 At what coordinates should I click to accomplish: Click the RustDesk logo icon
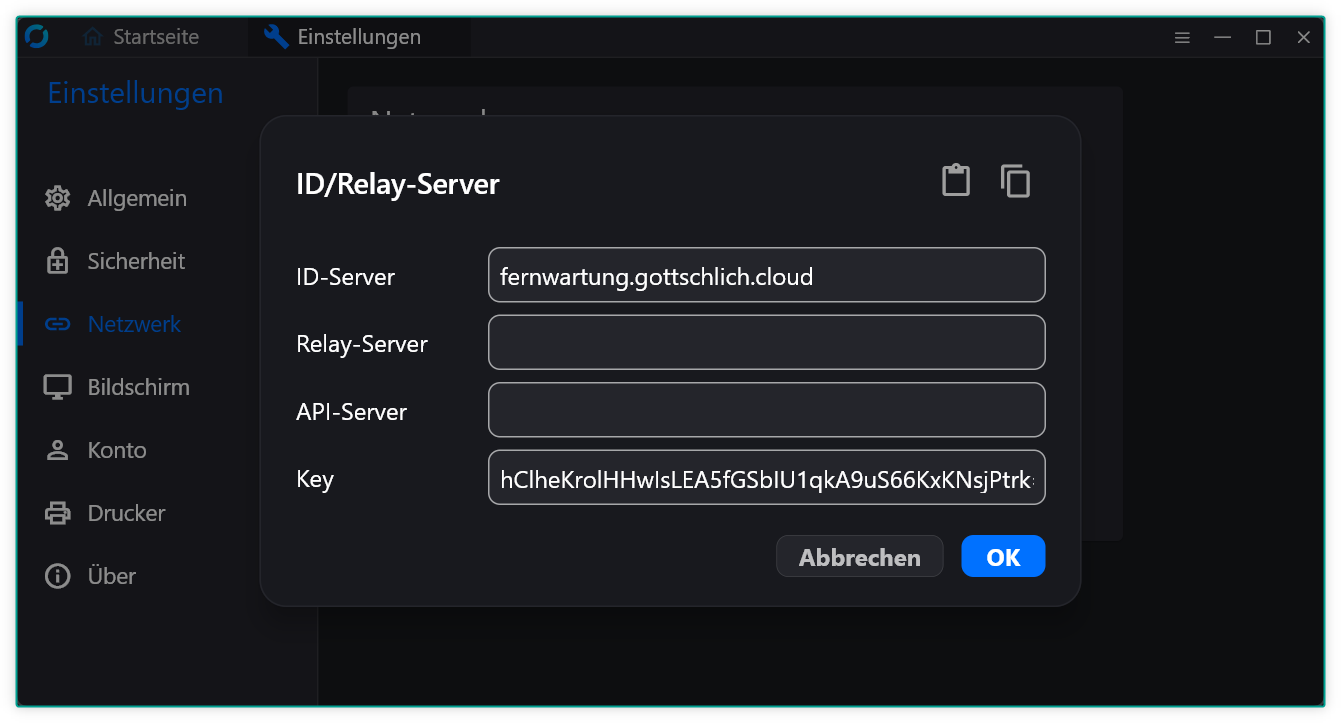click(37, 37)
